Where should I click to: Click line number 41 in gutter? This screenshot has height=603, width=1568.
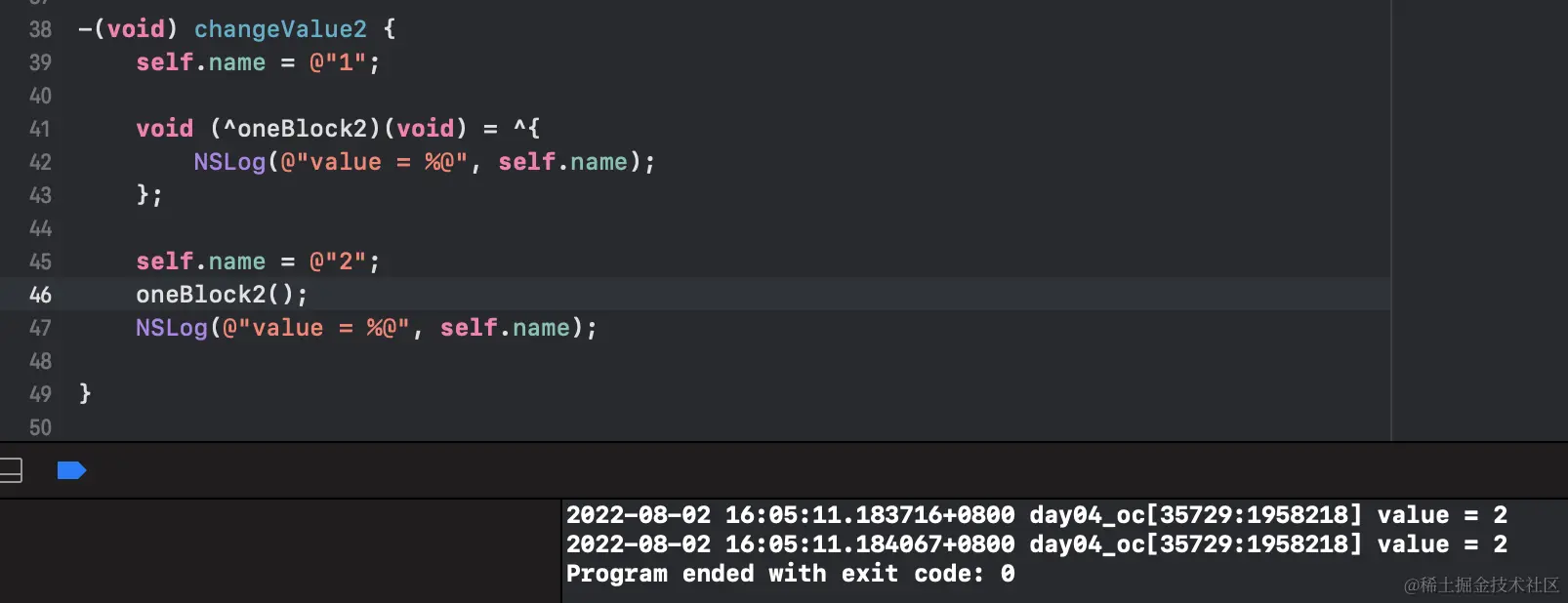tap(40, 129)
